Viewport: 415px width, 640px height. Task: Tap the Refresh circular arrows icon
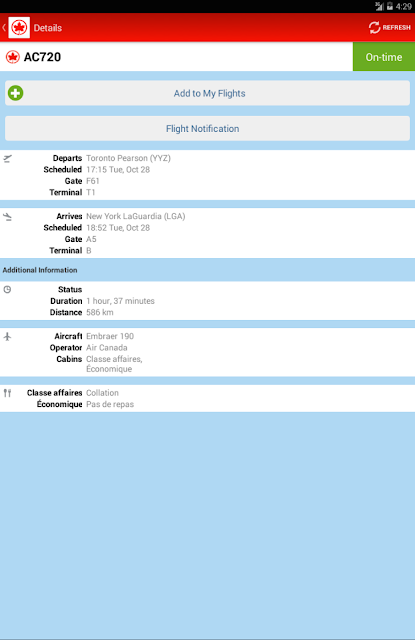374,27
